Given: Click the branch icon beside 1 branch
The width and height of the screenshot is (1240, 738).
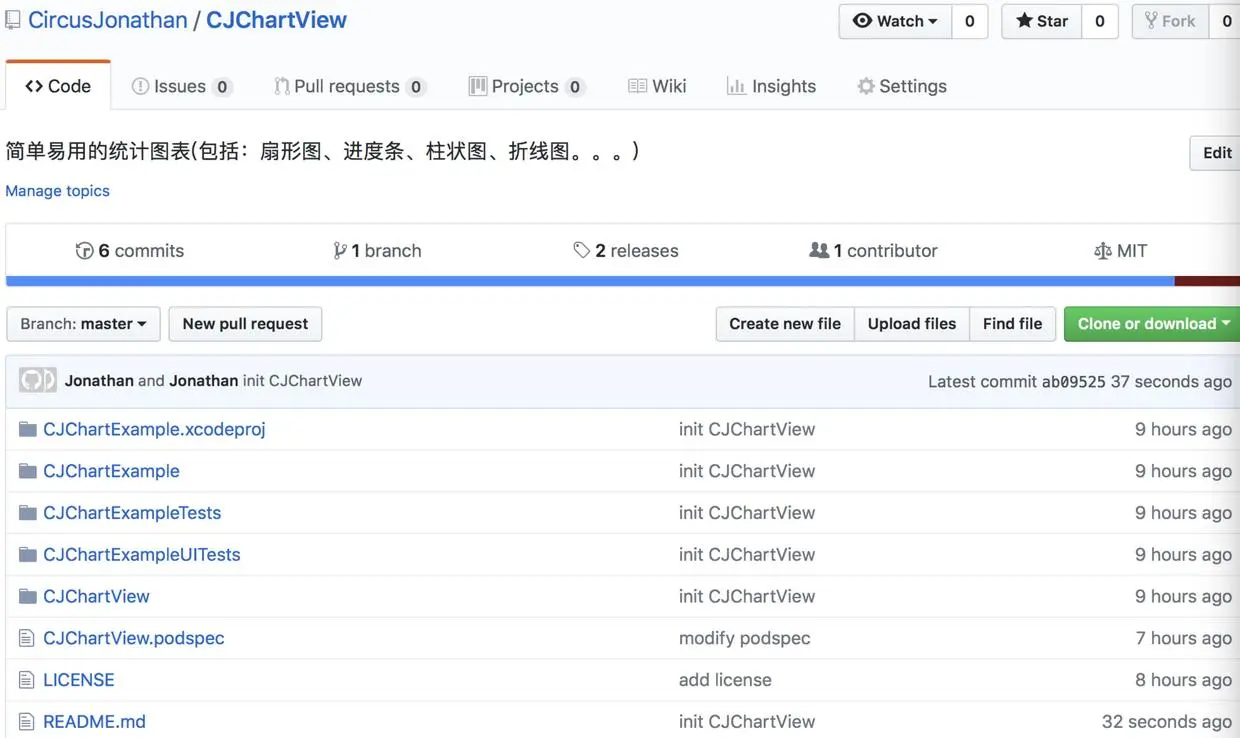Looking at the screenshot, I should click(341, 251).
